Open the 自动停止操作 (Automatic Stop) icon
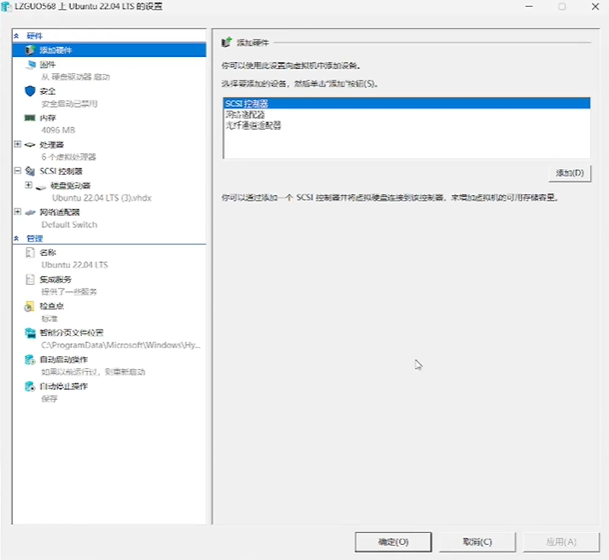This screenshot has height=560, width=609. tap(30, 386)
